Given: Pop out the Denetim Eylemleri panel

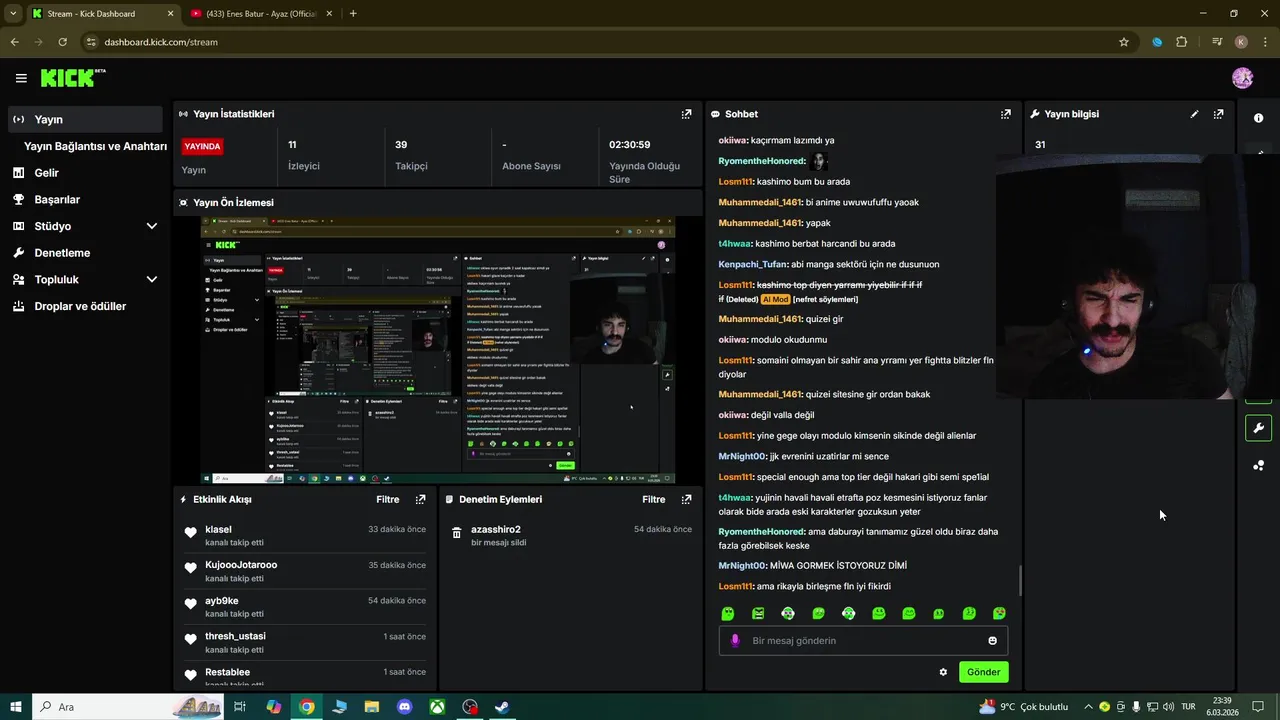Looking at the screenshot, I should pyautogui.click(x=686, y=499).
